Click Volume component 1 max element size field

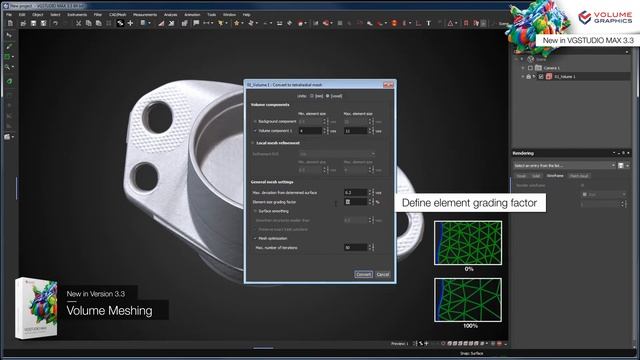coord(356,131)
